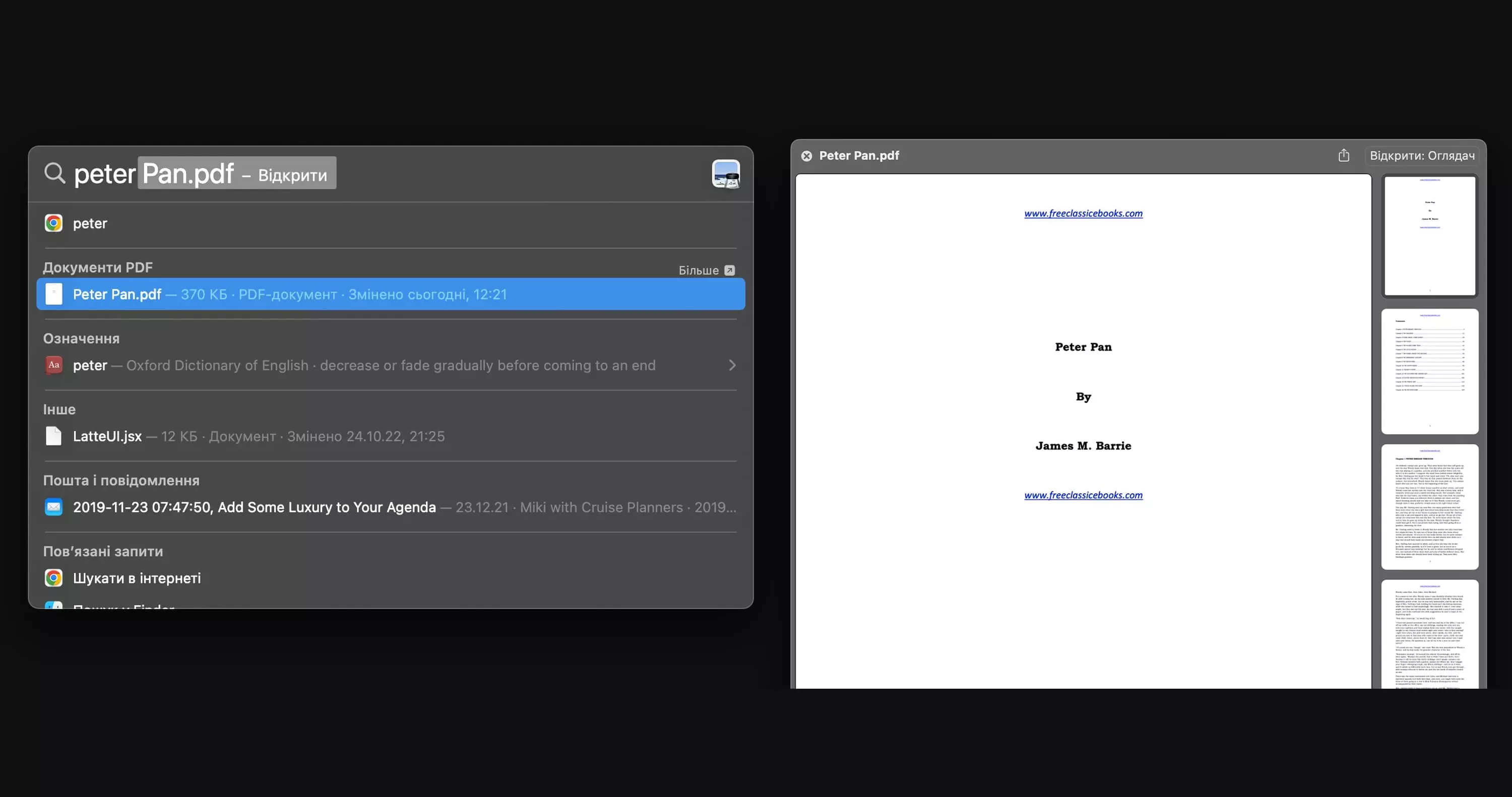
Task: Click the 'Документи PDF' section header
Action: [x=97, y=268]
